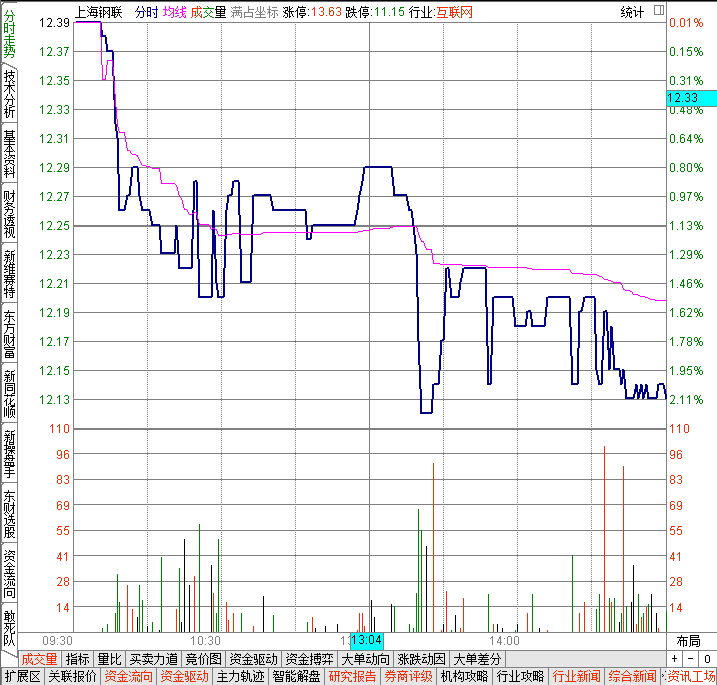Switch to the 资金流向 side tab
The width and height of the screenshot is (717, 685).
coord(9,574)
